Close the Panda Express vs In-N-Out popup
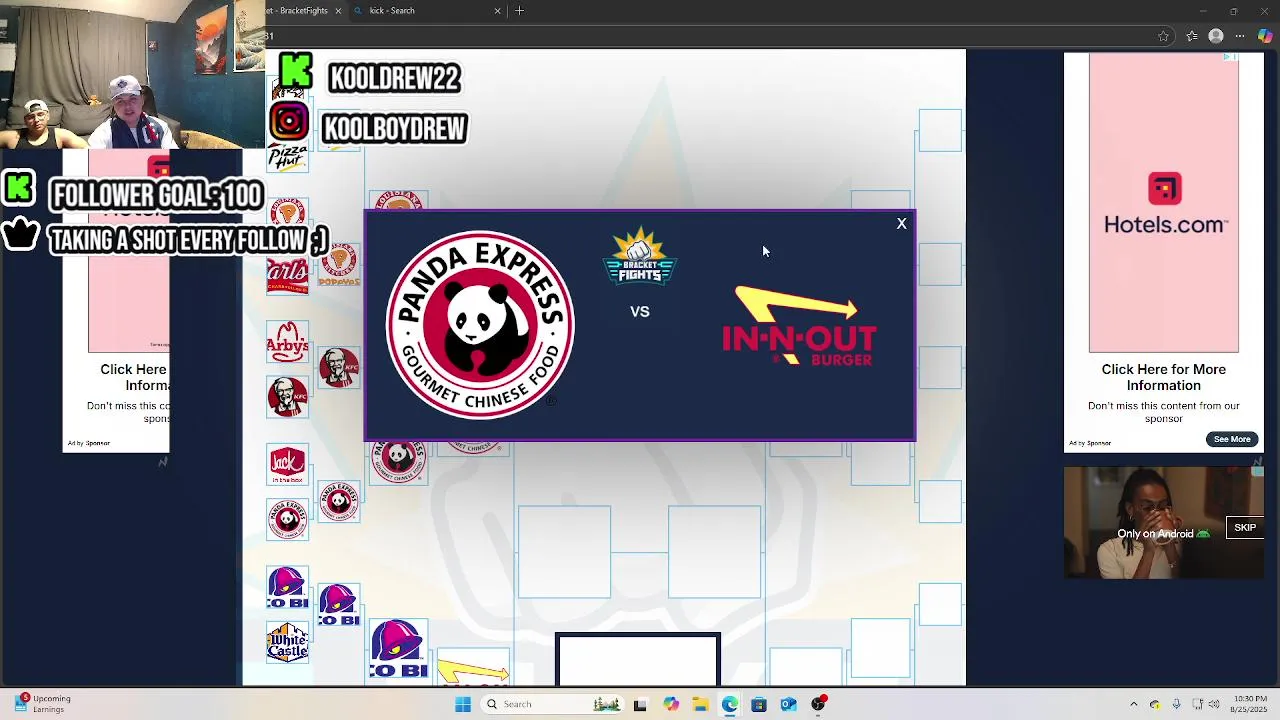1280x720 pixels. 901,224
